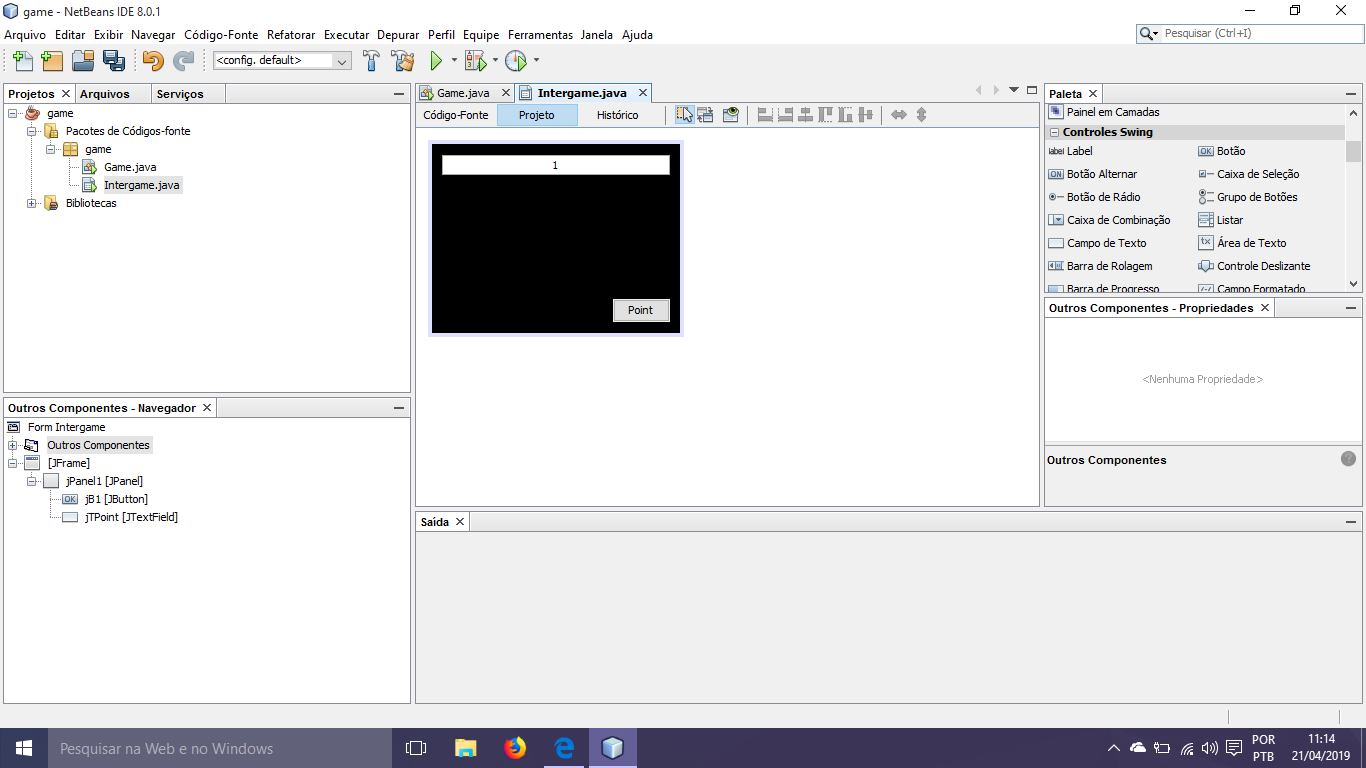Click the Open Project folder icon
Viewport: 1366px width, 768px height.
tap(83, 60)
